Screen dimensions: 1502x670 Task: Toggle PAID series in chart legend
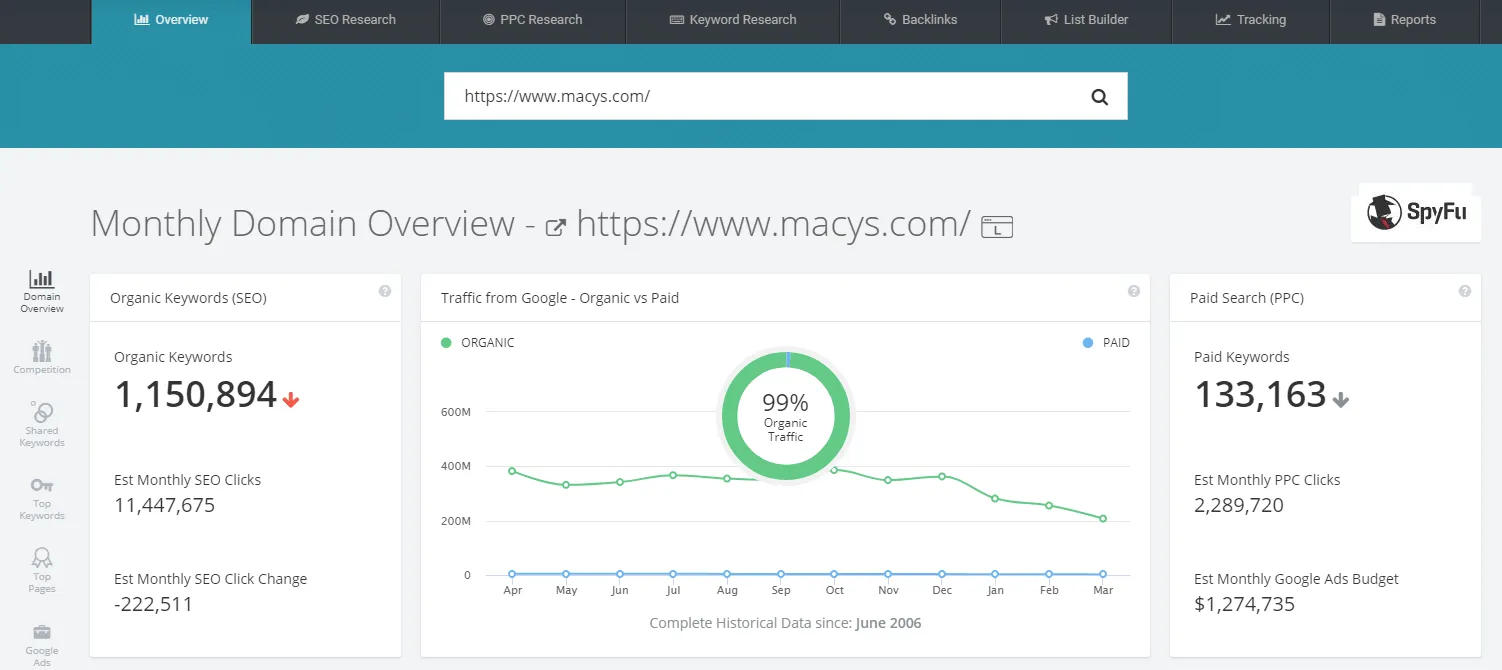click(x=1106, y=343)
